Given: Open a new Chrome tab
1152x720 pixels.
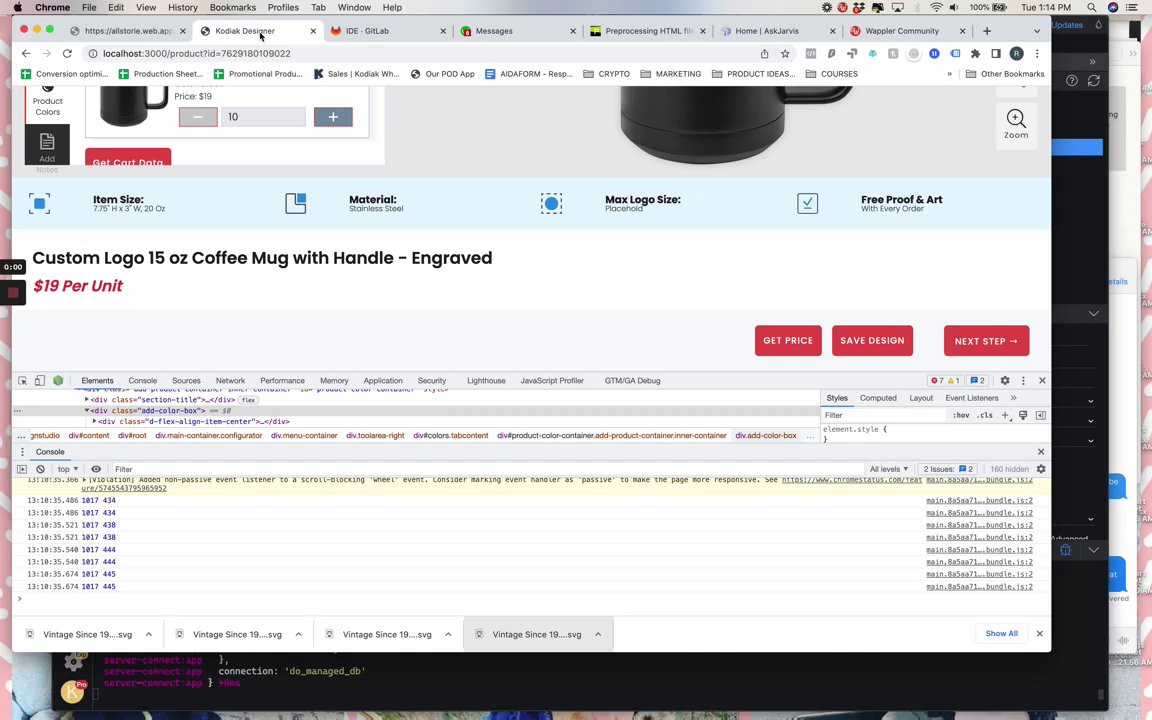Looking at the screenshot, I should [x=987, y=31].
